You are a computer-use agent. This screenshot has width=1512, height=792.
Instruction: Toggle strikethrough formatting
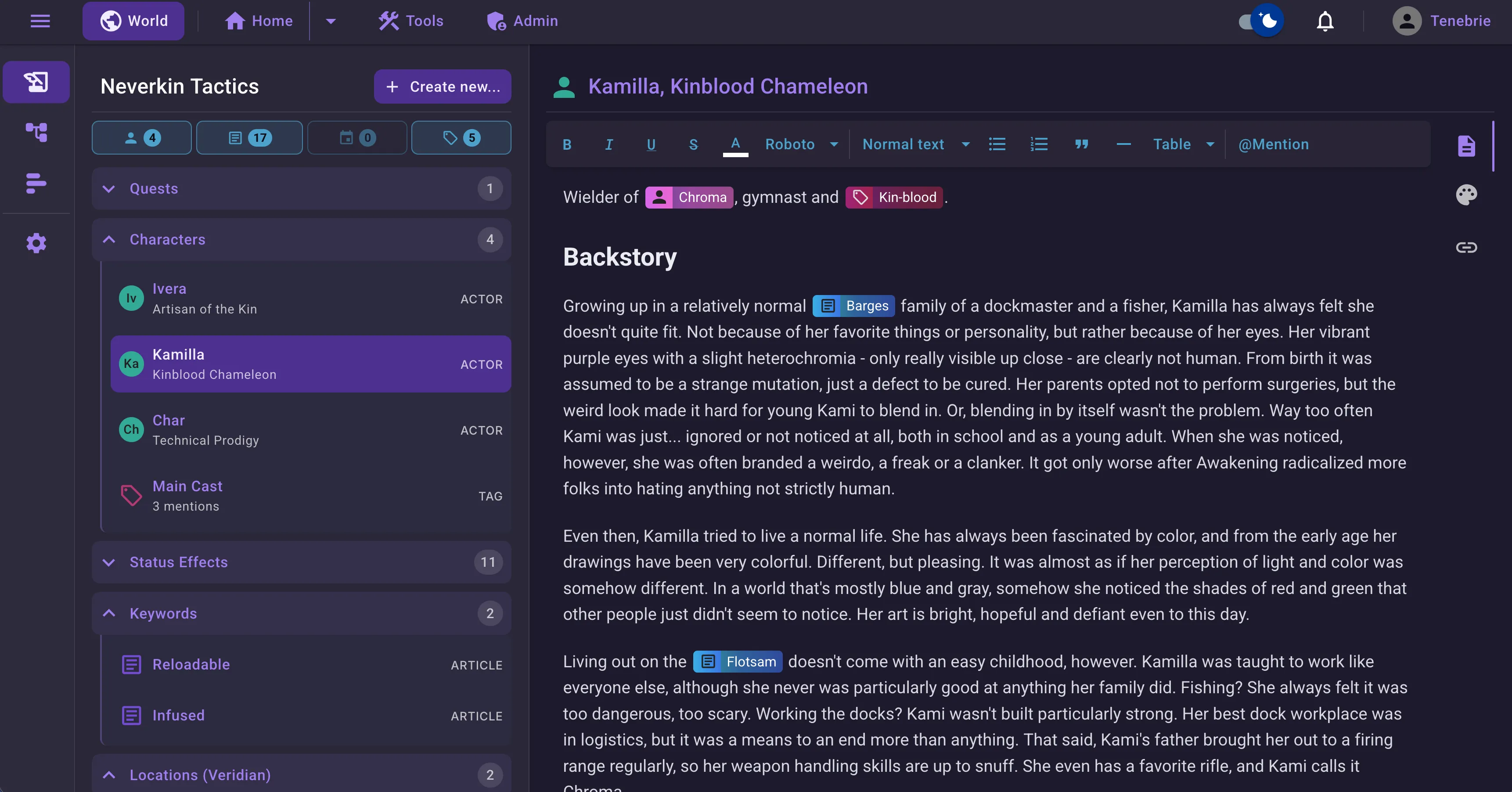693,144
